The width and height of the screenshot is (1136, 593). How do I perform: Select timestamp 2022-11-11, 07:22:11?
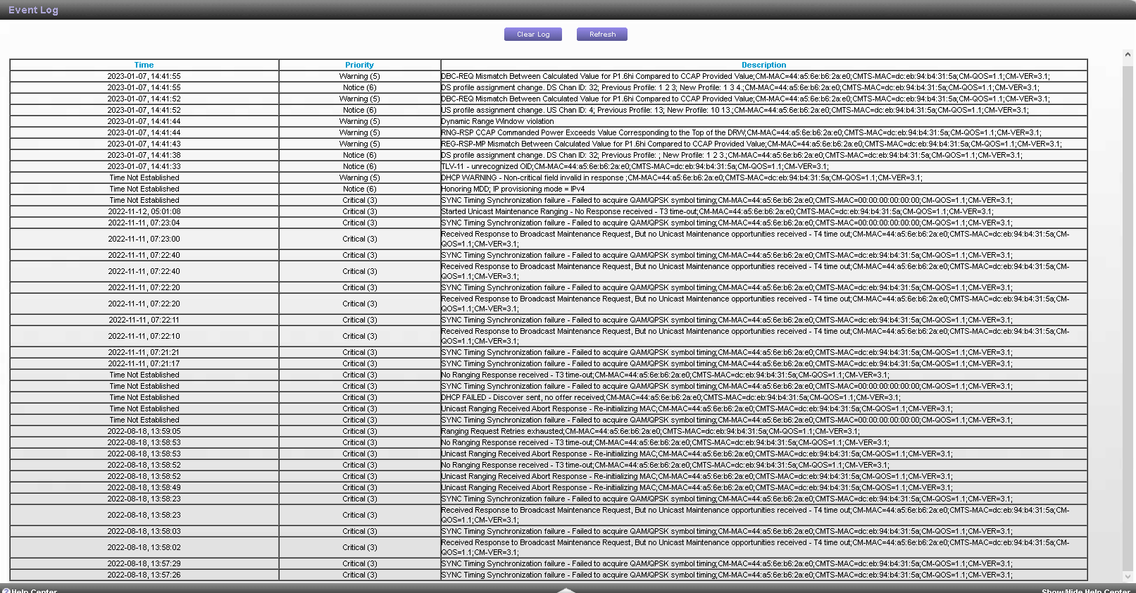pyautogui.click(x=143, y=319)
